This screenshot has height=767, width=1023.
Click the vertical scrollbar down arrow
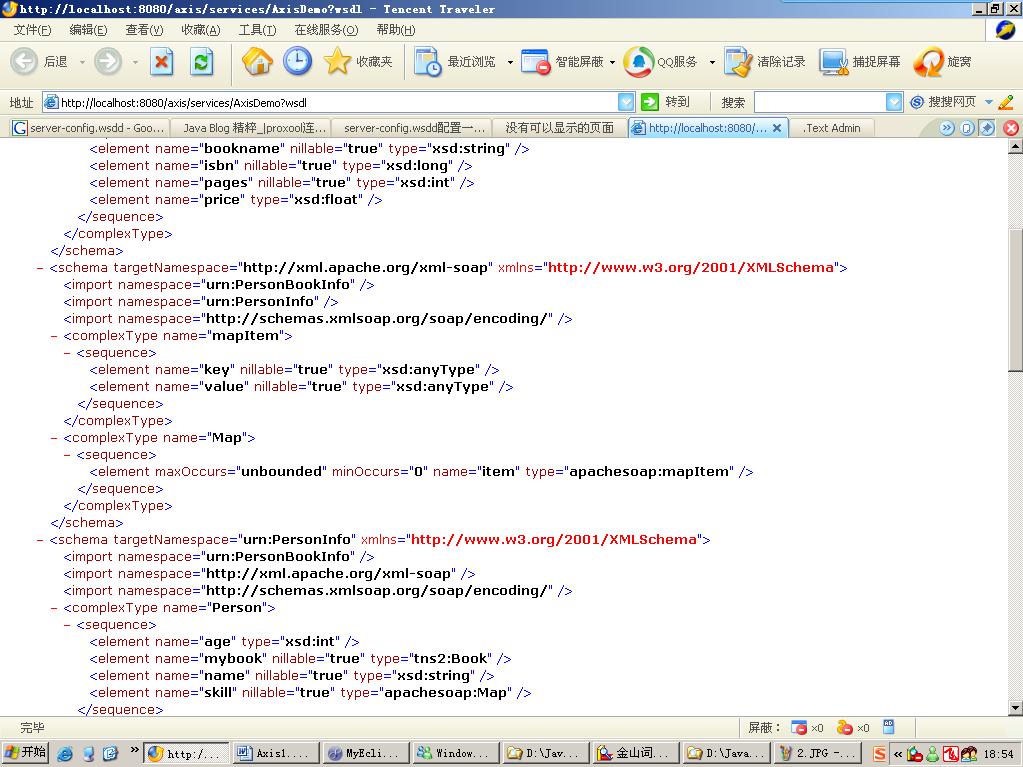click(x=1015, y=708)
